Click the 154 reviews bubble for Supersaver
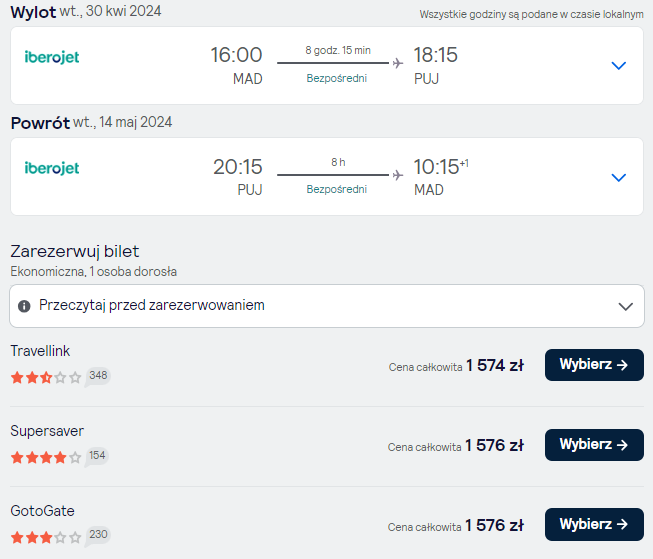Viewport: 653px width, 559px height. 97,457
